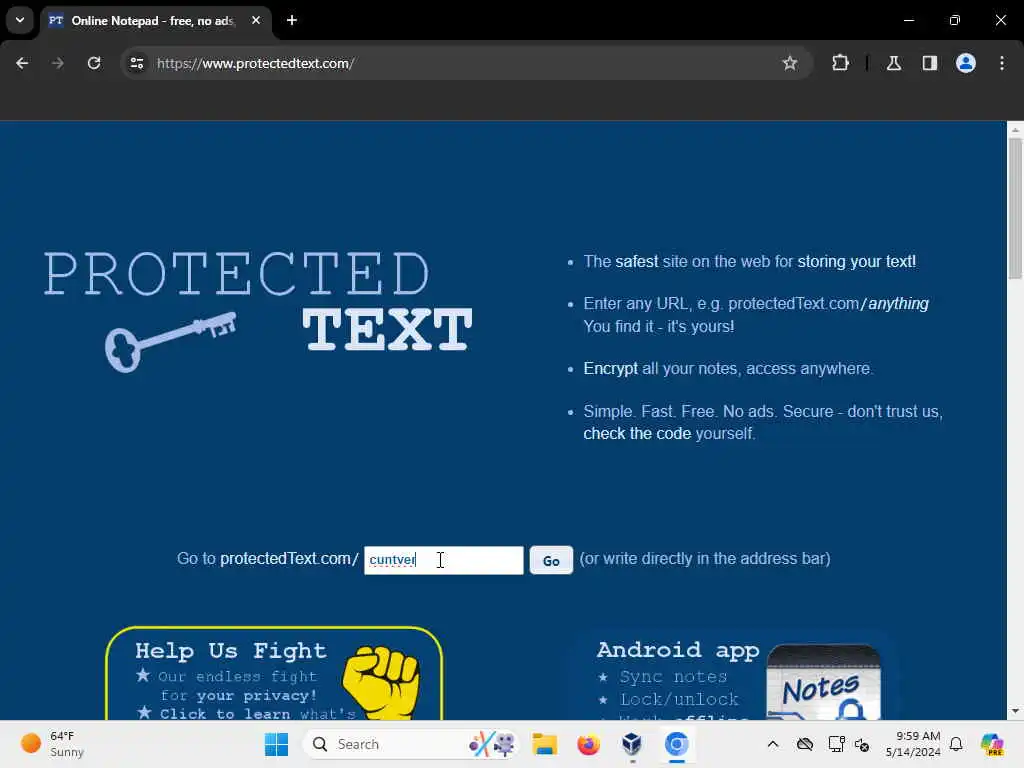The image size is (1024, 768).
Task: Toggle the browser side panel icon
Action: pos(930,63)
